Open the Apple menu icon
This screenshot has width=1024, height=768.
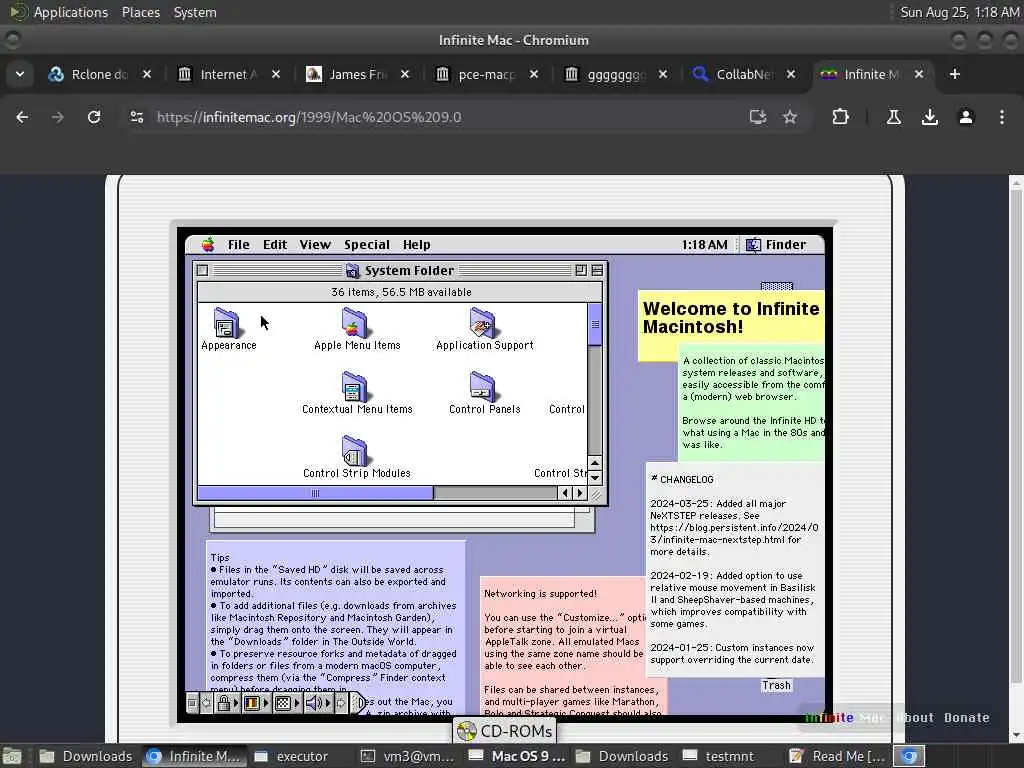208,244
